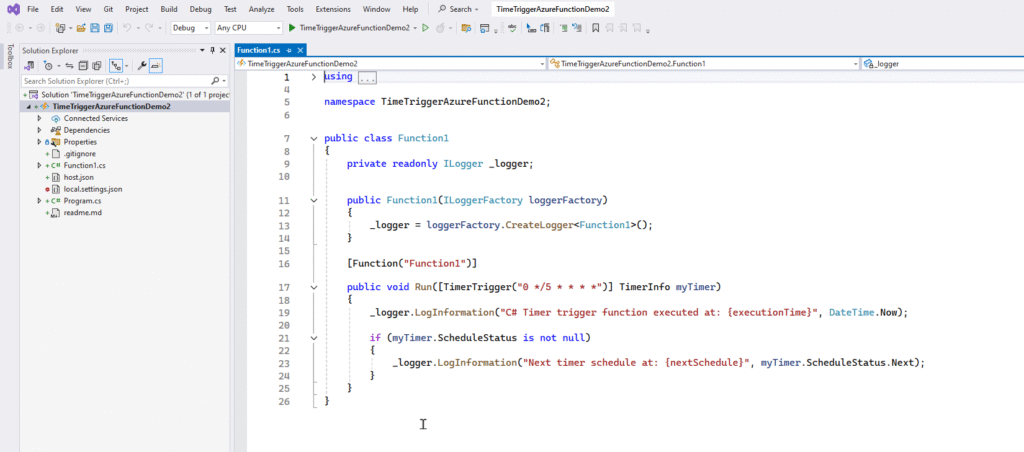The image size is (1024, 452).
Task: Click the Undo arrow icon
Action: [127, 28]
